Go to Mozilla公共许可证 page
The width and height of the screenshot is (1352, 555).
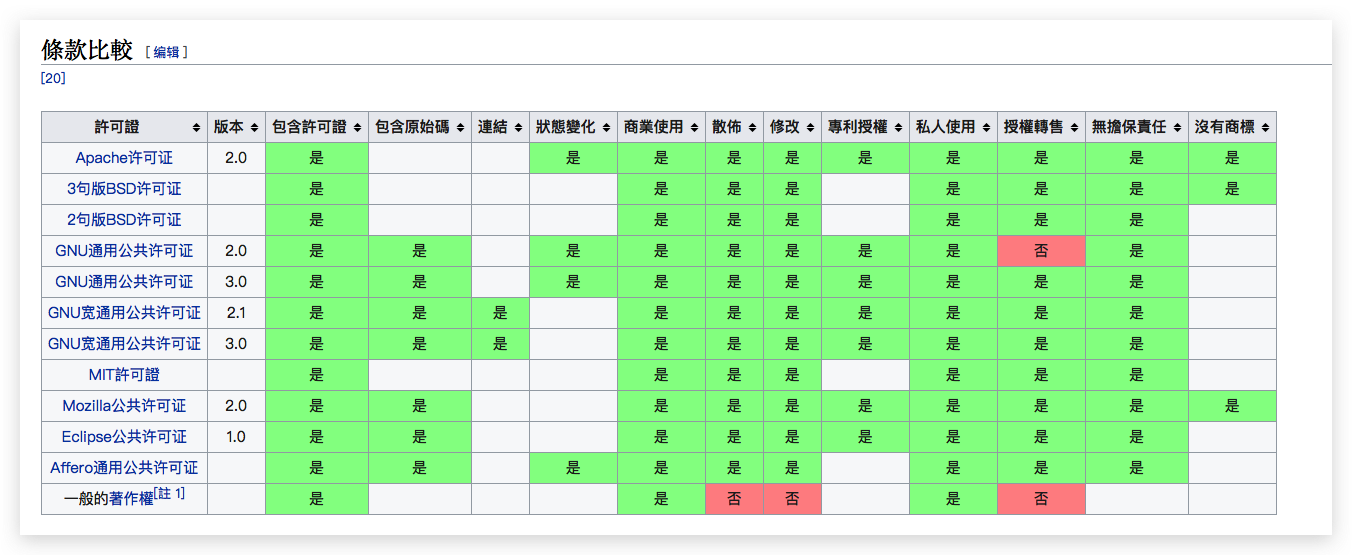click(x=124, y=406)
